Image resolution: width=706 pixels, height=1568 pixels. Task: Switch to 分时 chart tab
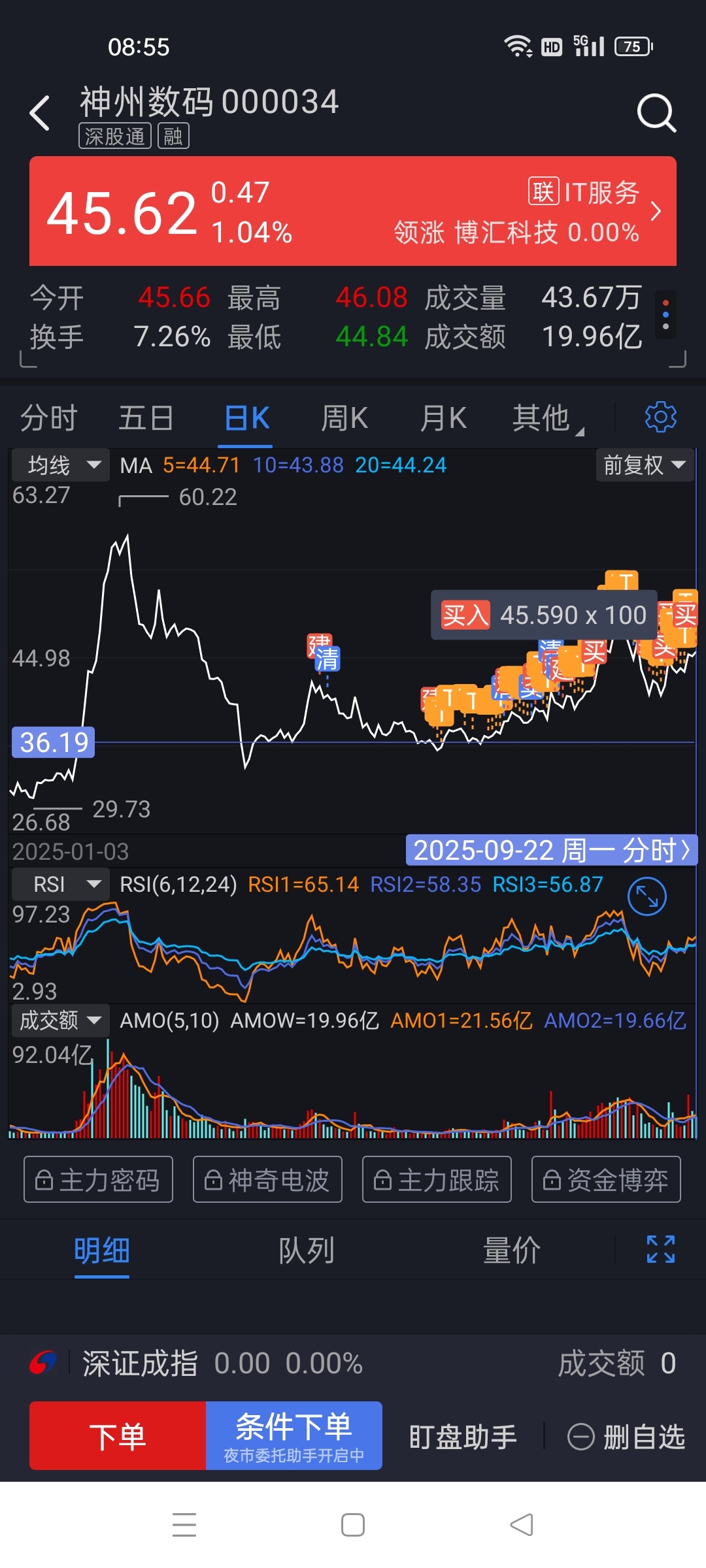[49, 417]
